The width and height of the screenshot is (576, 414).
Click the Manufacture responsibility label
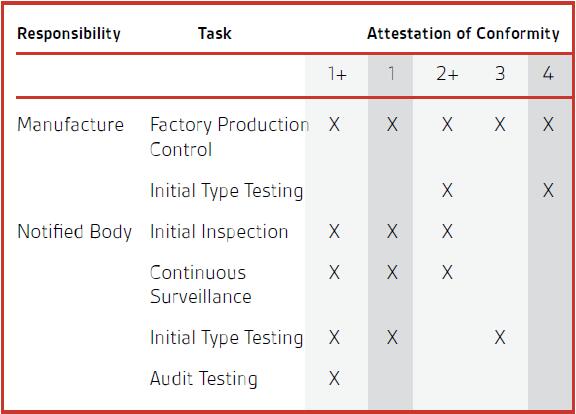[71, 124]
